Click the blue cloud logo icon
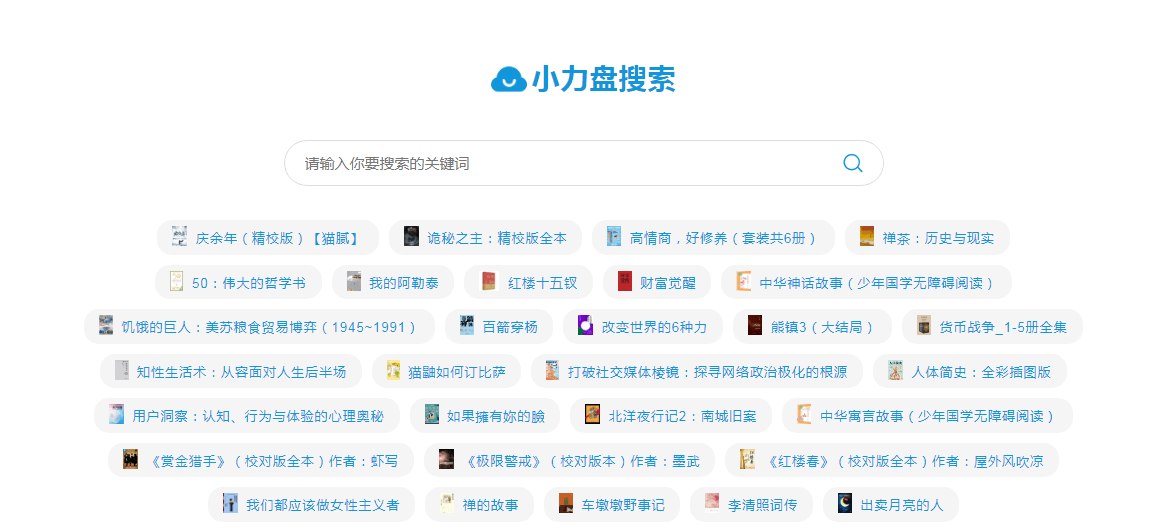Image resolution: width=1163 pixels, height=532 pixels. 508,79
